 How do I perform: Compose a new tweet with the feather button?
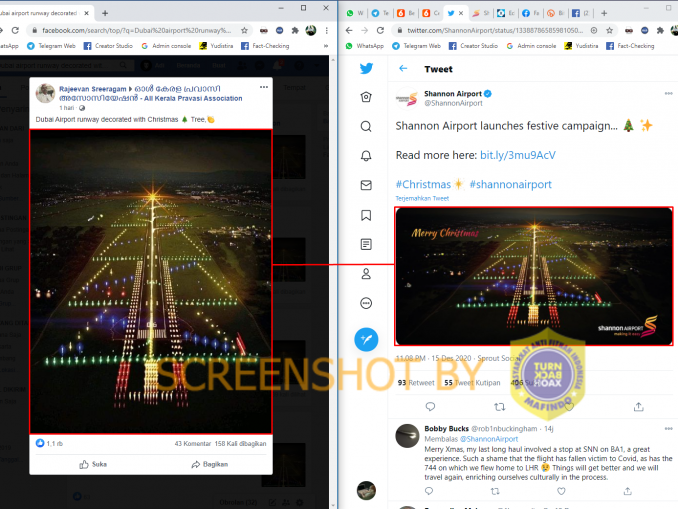point(366,339)
